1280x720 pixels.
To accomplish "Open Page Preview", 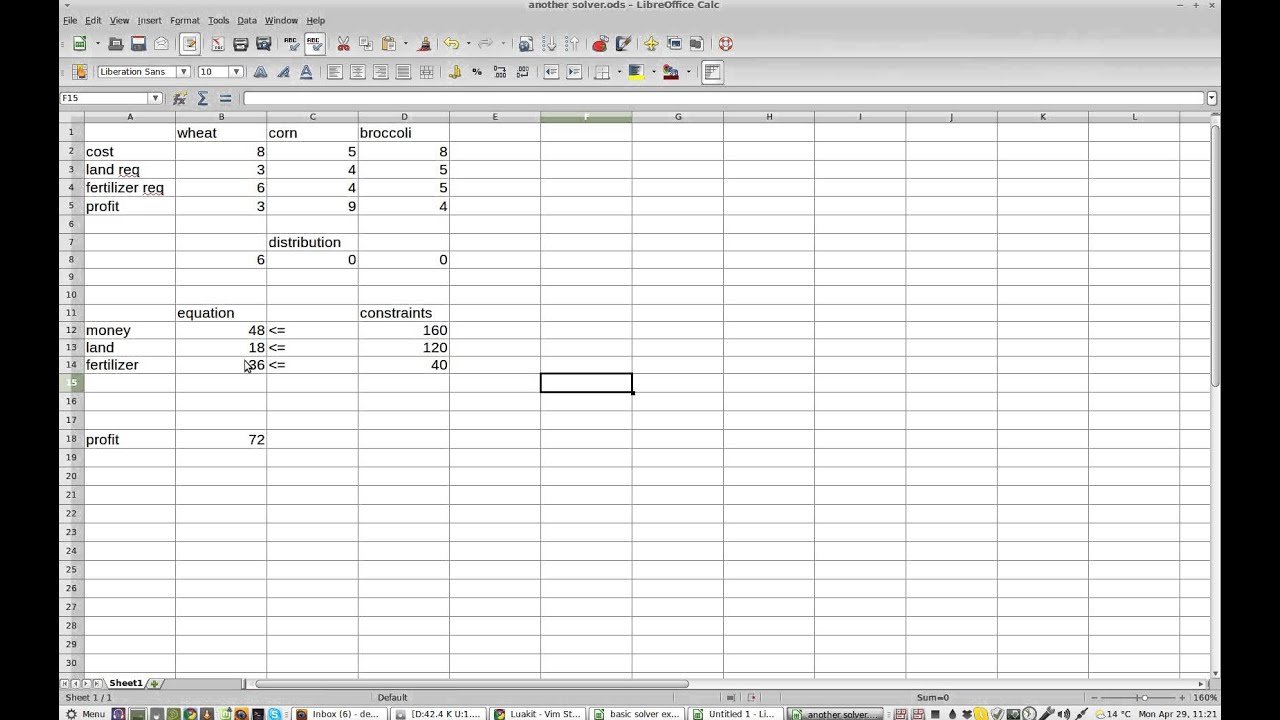I will pyautogui.click(x=264, y=44).
